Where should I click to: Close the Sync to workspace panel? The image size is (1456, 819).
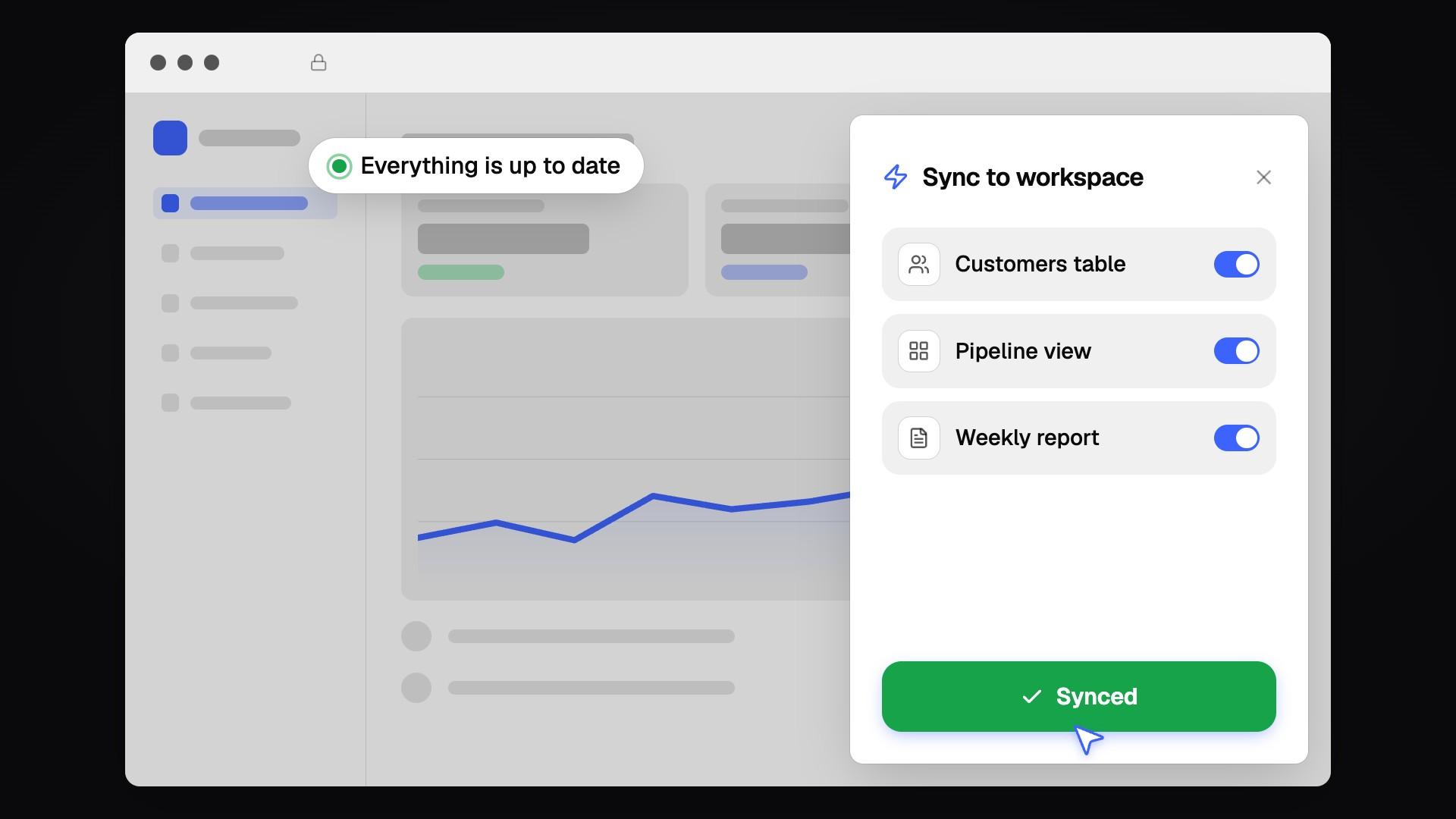(1263, 177)
